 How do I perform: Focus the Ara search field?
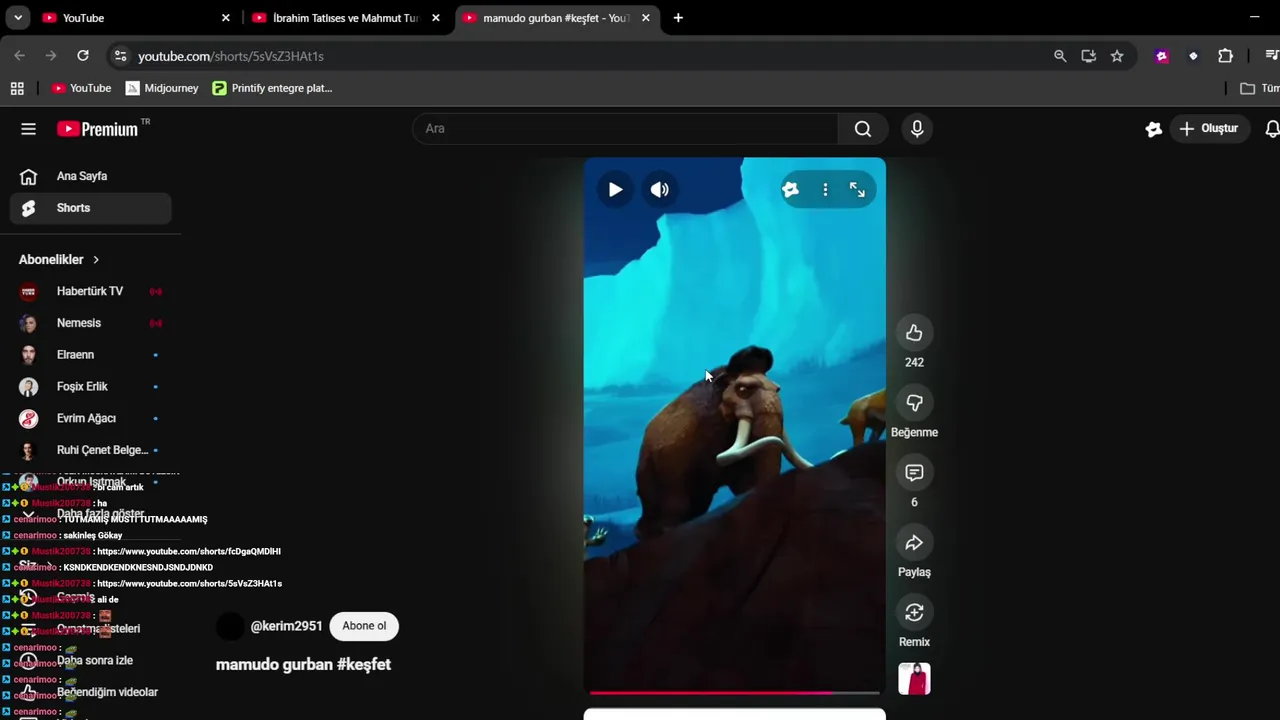625,128
